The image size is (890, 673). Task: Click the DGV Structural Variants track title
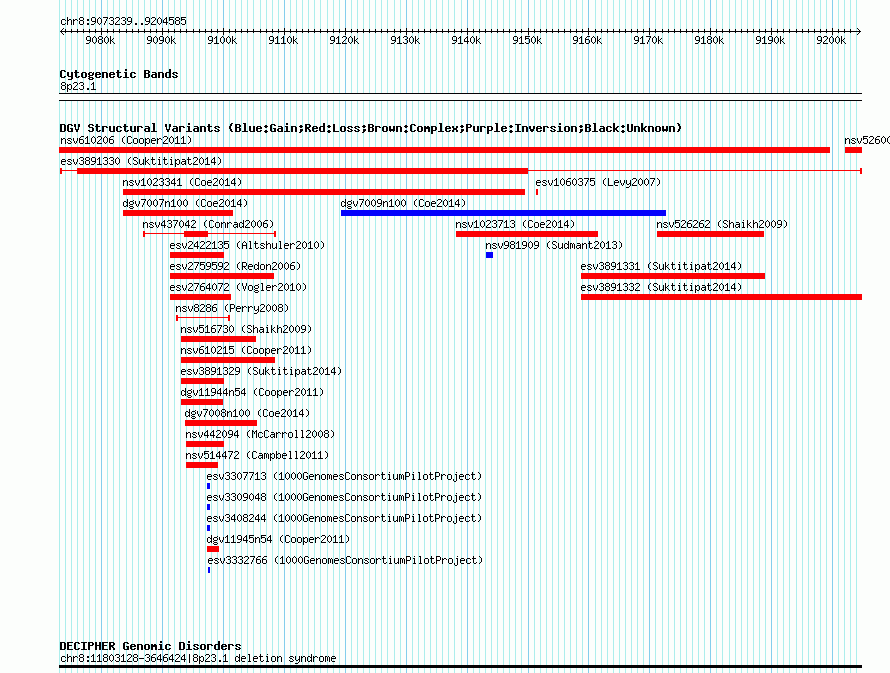370,128
